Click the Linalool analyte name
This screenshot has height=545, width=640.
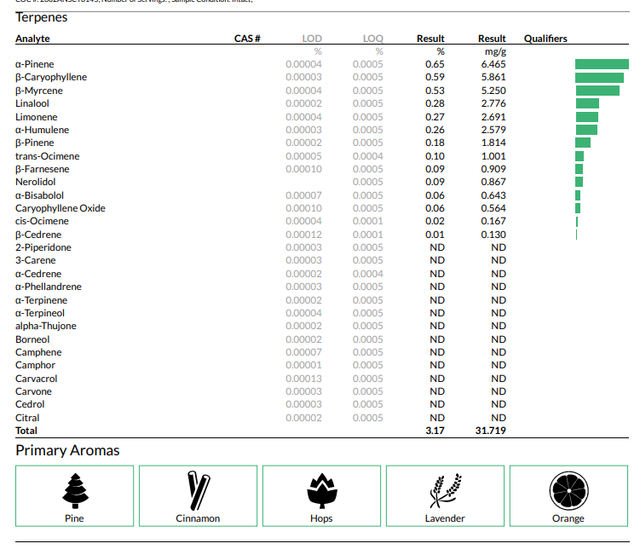(x=32, y=104)
